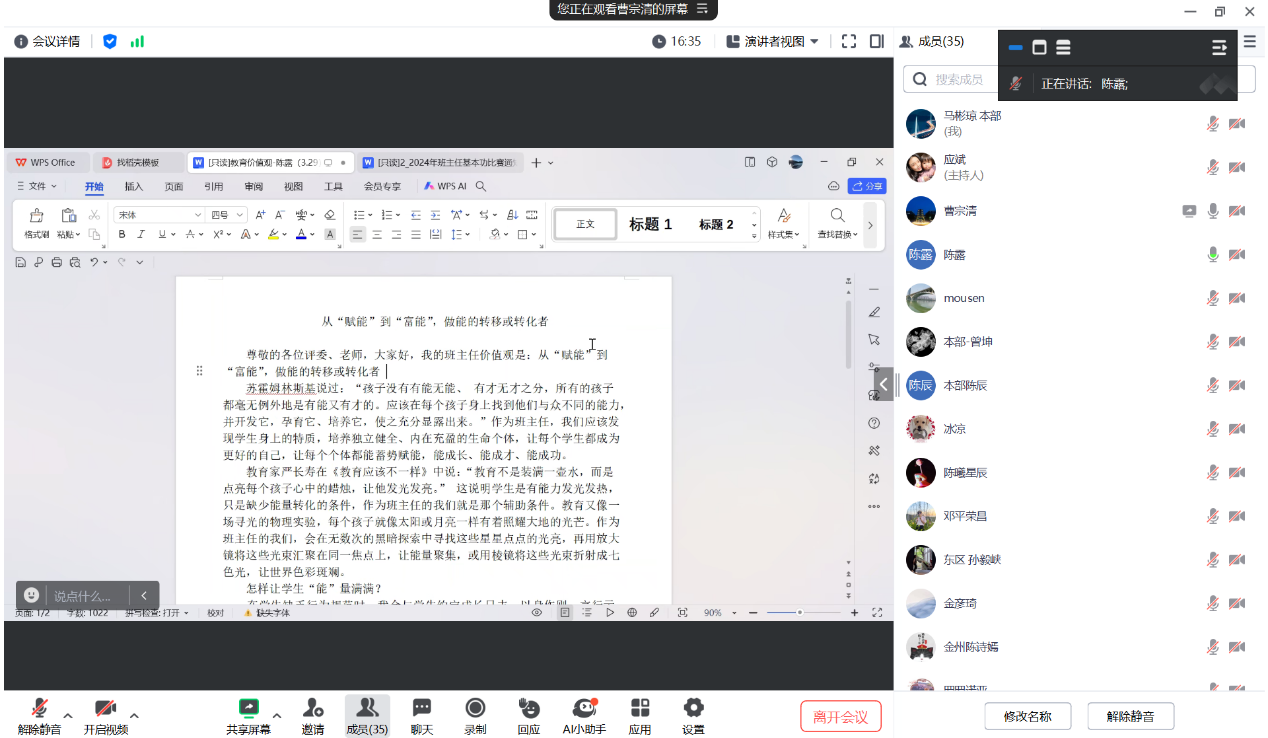Click the blue security shield icon

pos(110,42)
